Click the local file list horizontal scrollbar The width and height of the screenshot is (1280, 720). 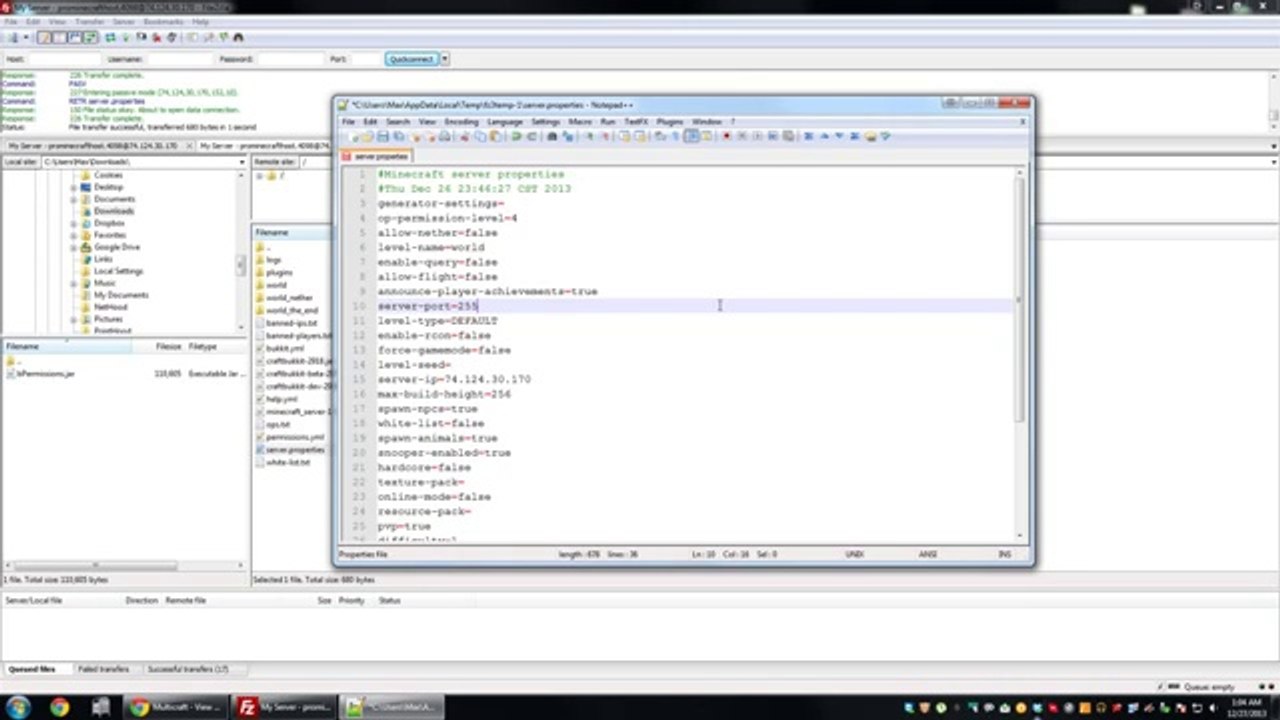coord(95,566)
